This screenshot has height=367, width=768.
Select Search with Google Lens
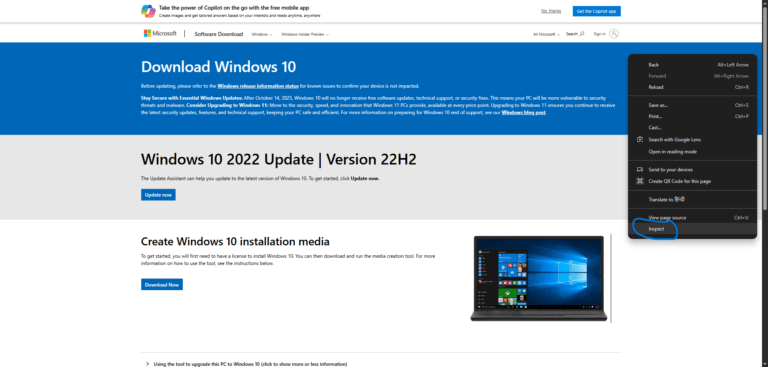(692, 140)
